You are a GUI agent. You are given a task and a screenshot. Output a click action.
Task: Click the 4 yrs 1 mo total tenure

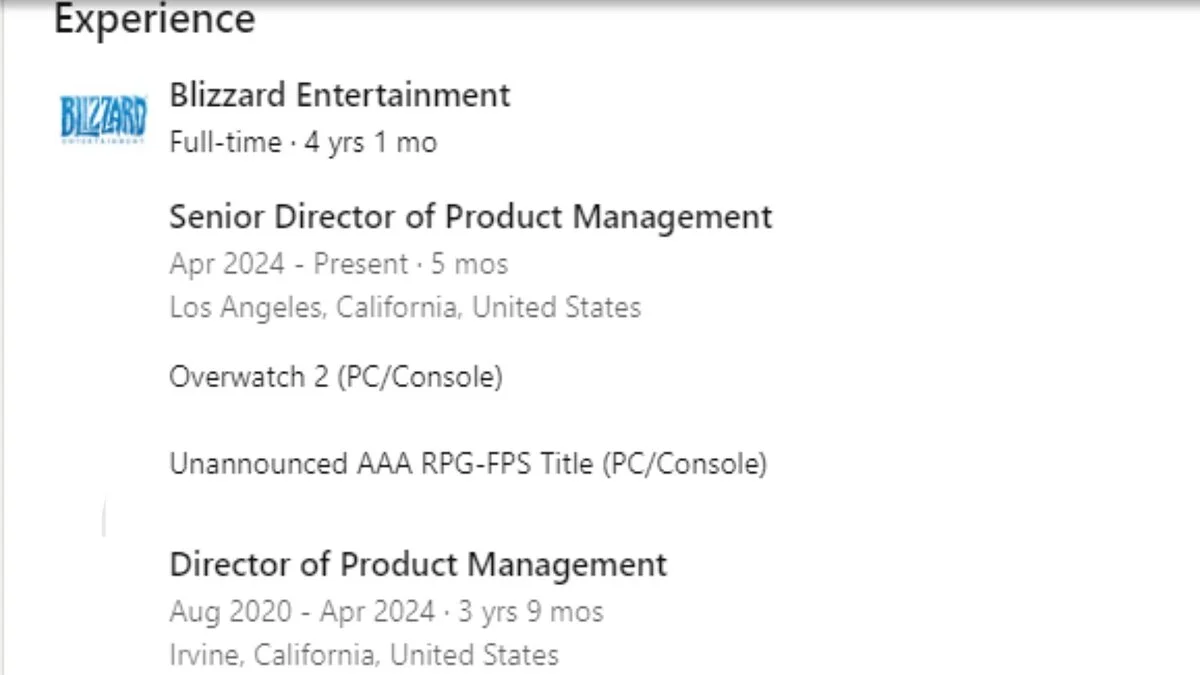click(370, 143)
